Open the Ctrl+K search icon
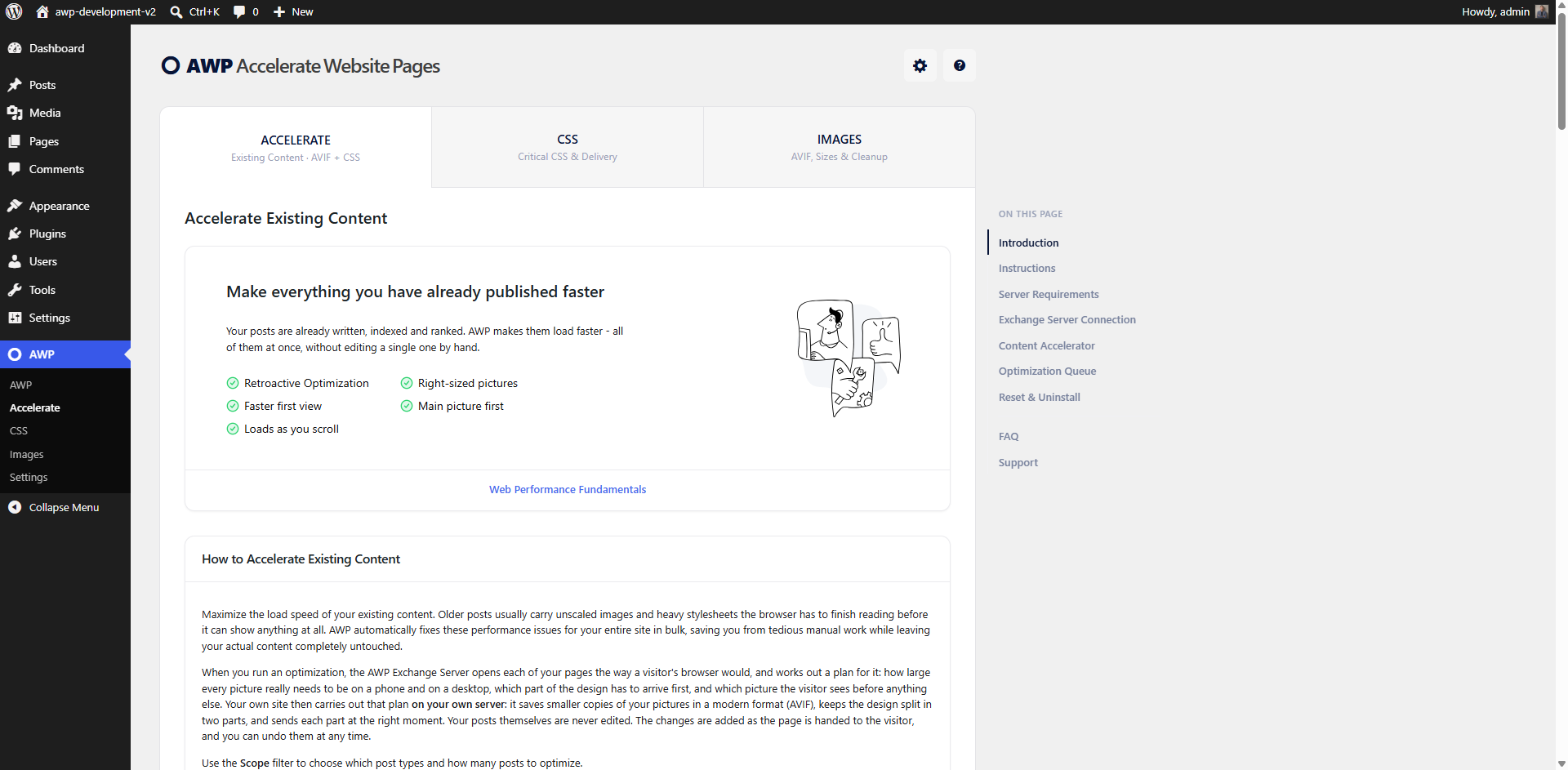Image resolution: width=1568 pixels, height=770 pixels. click(x=176, y=11)
